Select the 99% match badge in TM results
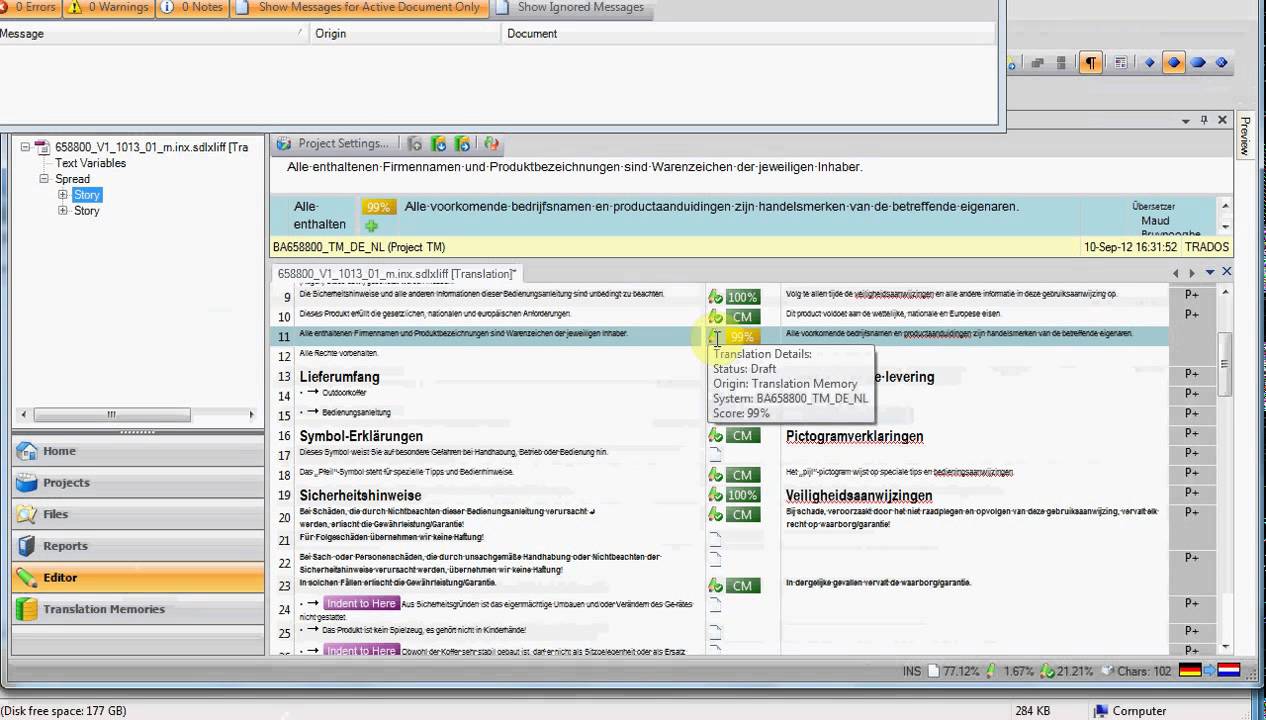Image resolution: width=1266 pixels, height=720 pixels. point(378,207)
